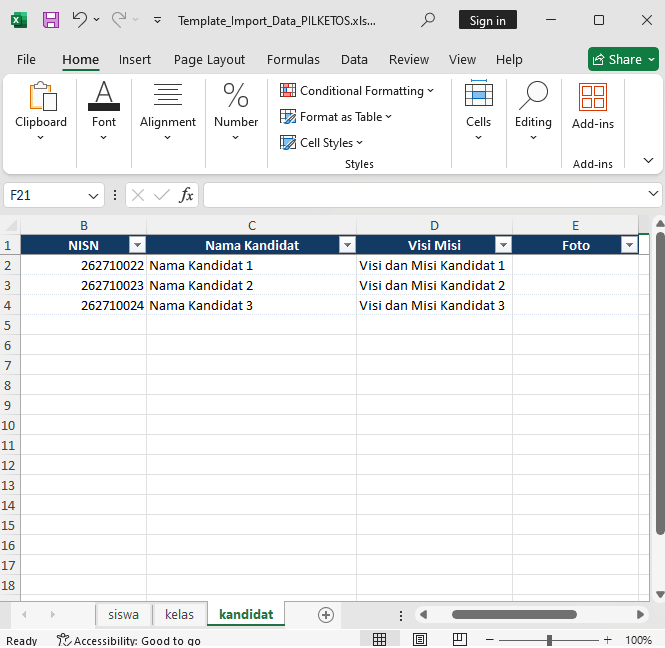665x648 pixels.
Task: Expand the formula bar chevron
Action: pyautogui.click(x=653, y=194)
